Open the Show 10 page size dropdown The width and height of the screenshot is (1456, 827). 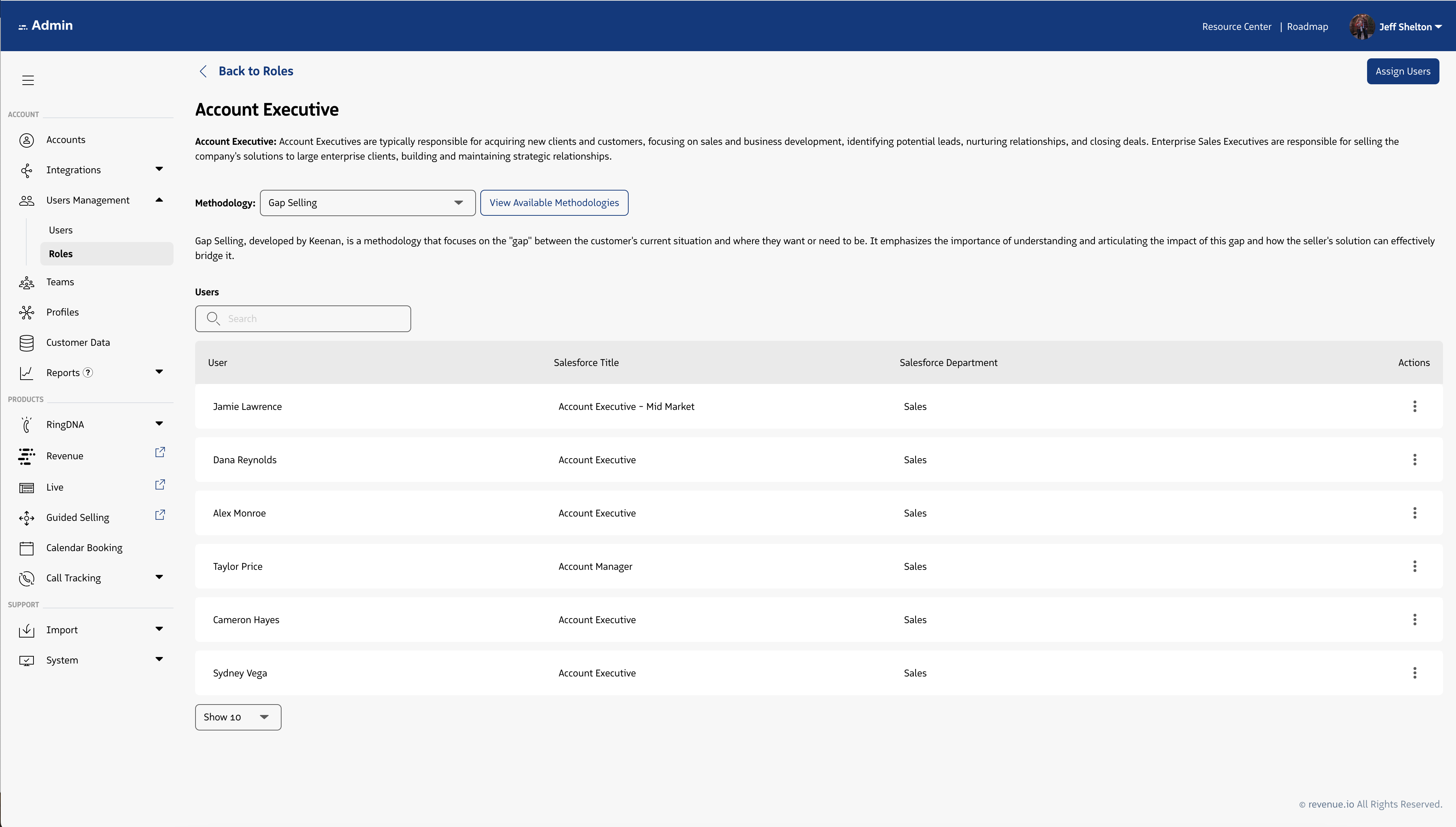coord(238,717)
